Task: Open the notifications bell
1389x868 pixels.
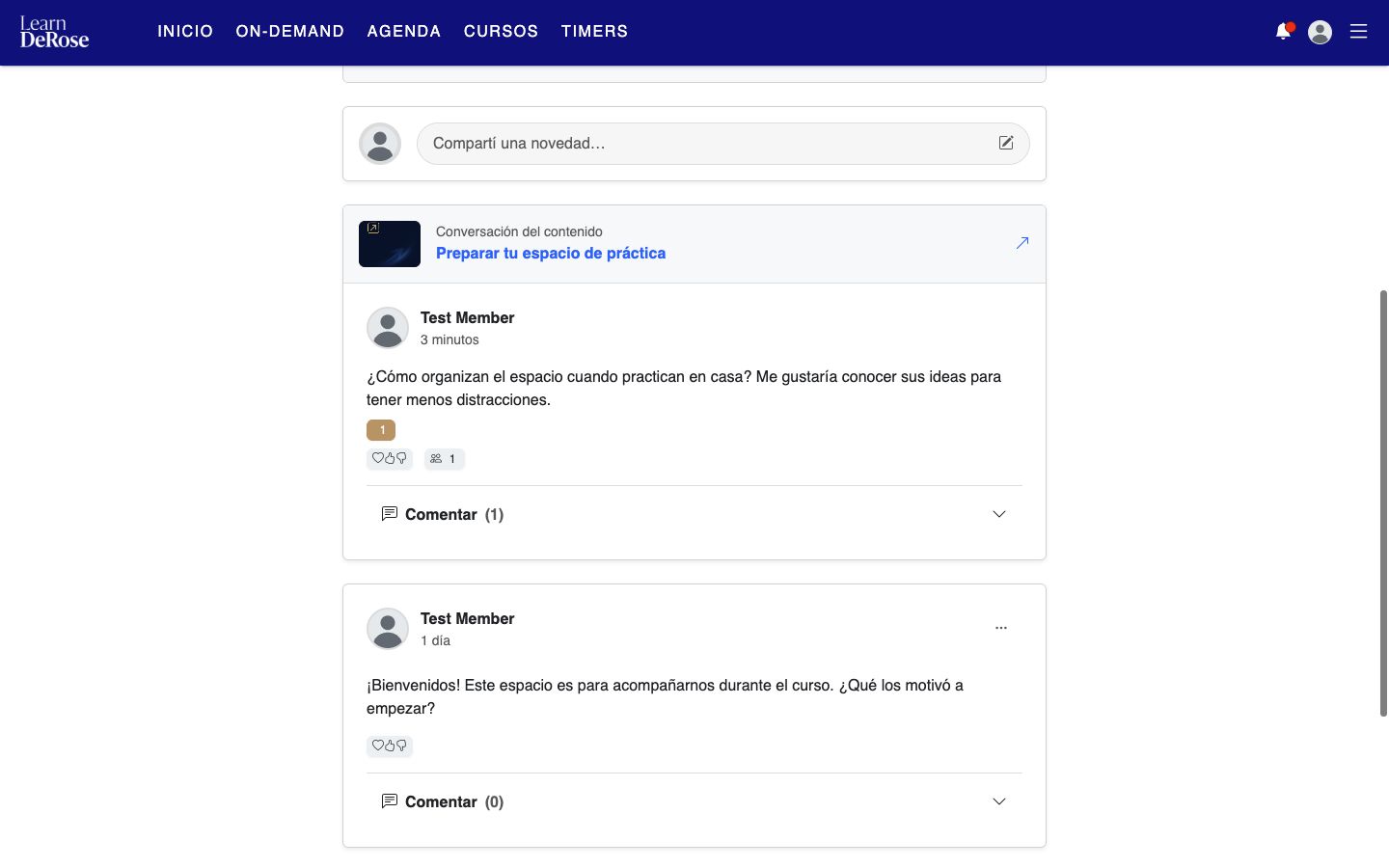Action: [x=1284, y=32]
